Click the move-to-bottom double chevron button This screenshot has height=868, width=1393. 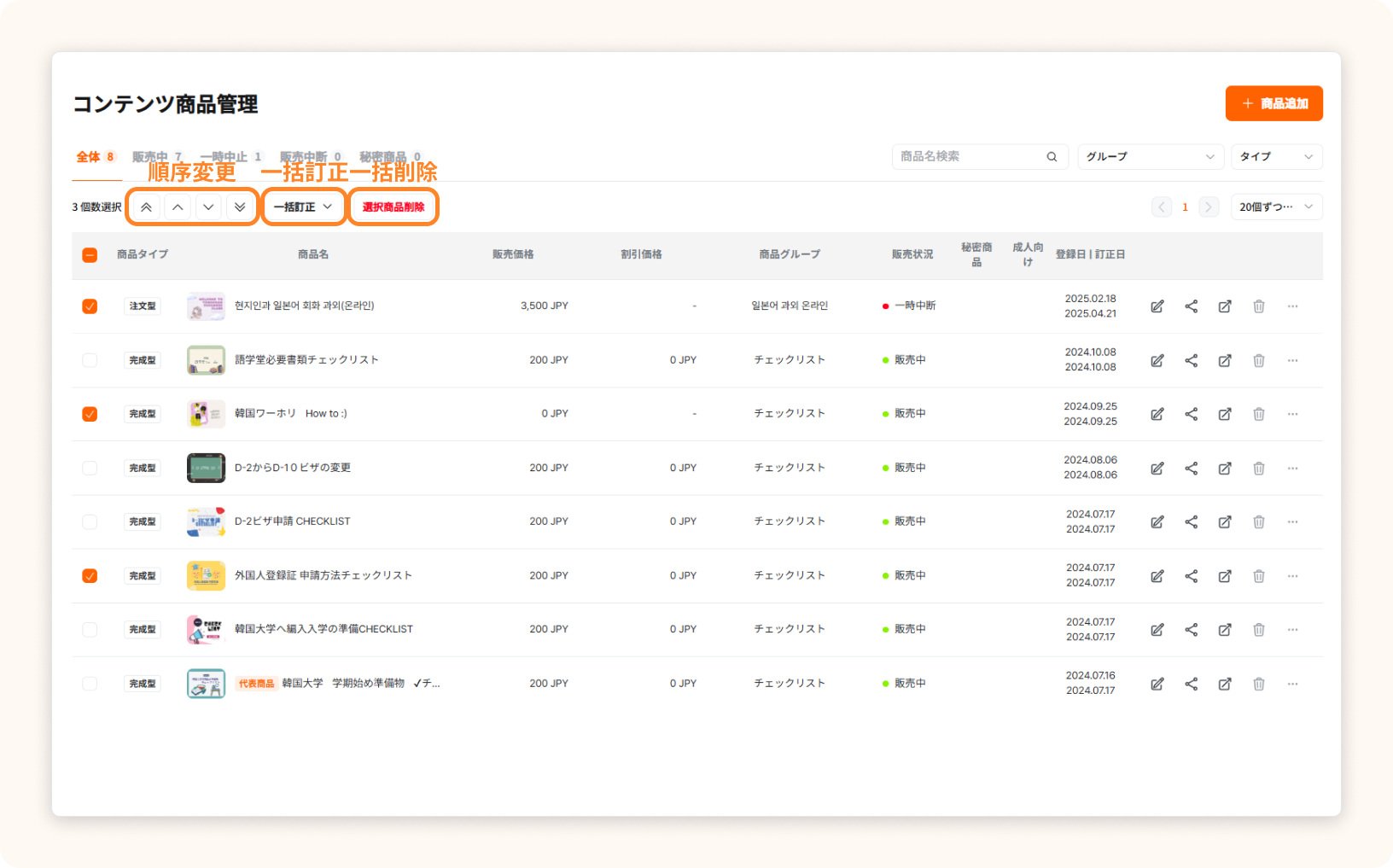(240, 207)
